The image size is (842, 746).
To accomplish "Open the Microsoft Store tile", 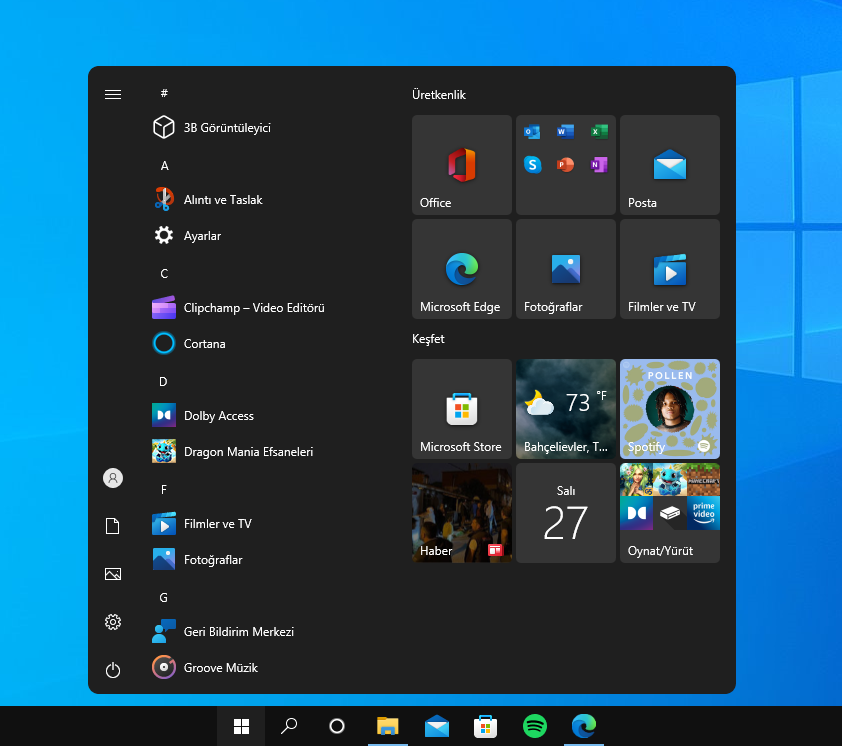I will pyautogui.click(x=461, y=409).
